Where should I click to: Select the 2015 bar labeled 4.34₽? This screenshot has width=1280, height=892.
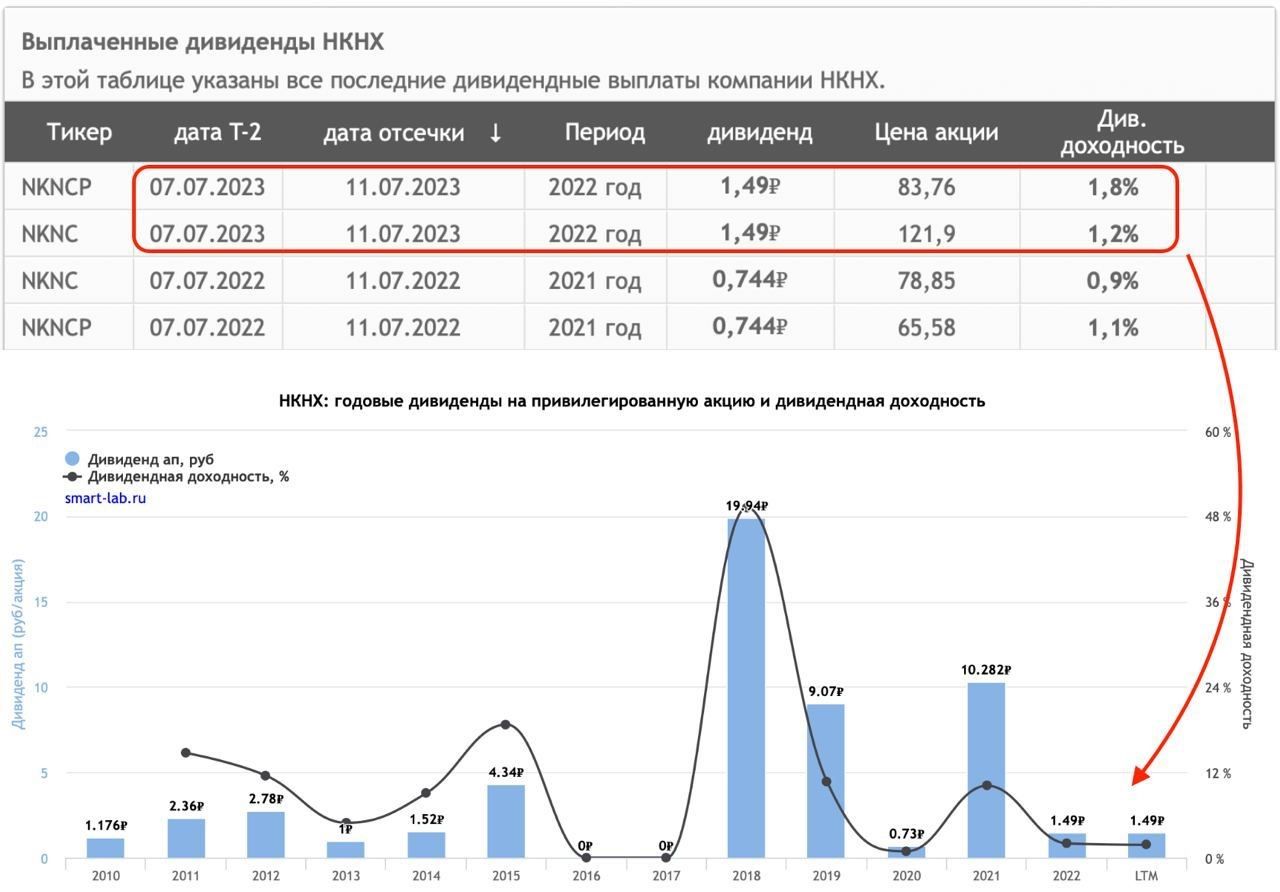click(x=506, y=821)
